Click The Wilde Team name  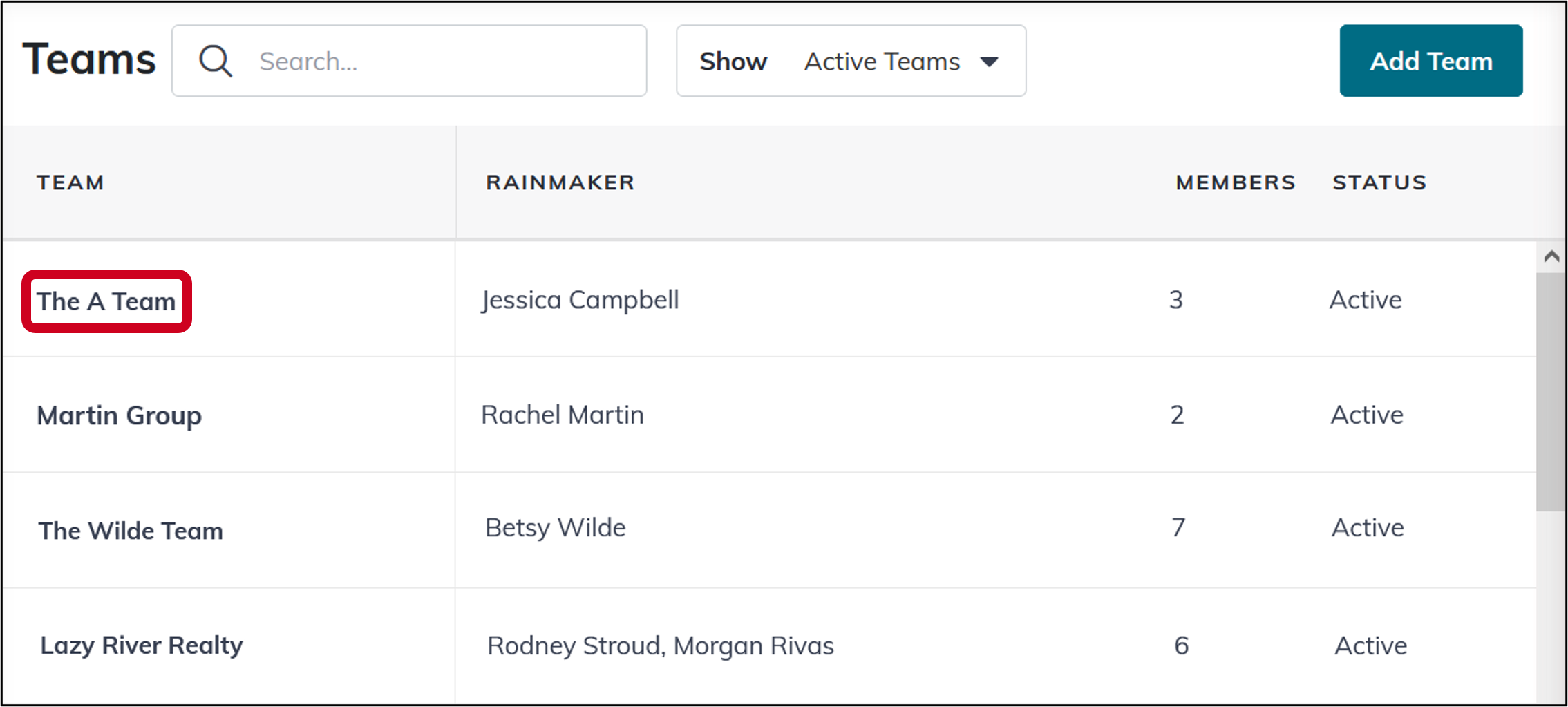click(131, 530)
